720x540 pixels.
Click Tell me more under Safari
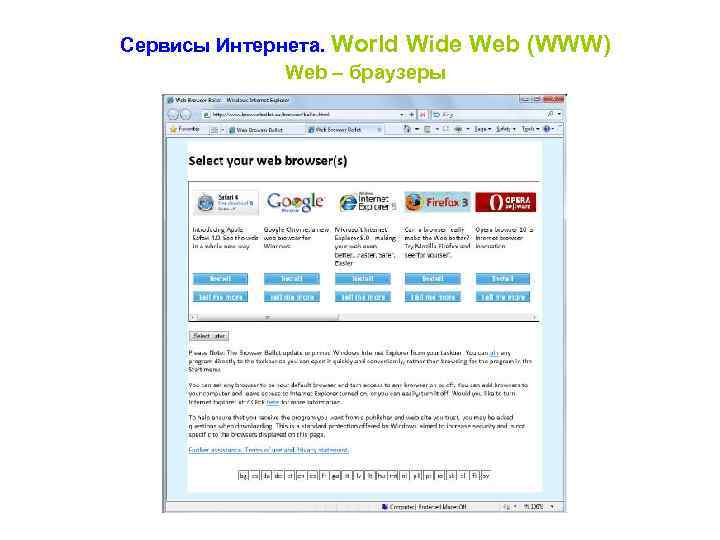(220, 297)
